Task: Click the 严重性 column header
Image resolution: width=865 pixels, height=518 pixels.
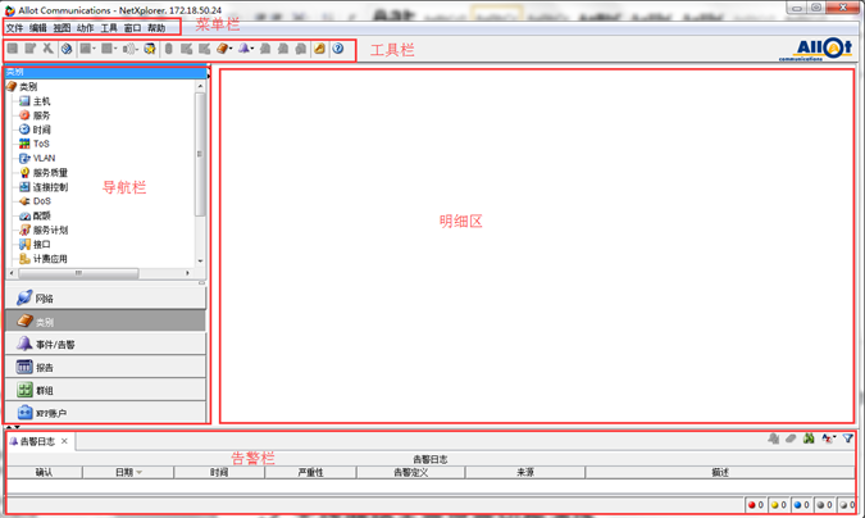Action: coord(311,472)
